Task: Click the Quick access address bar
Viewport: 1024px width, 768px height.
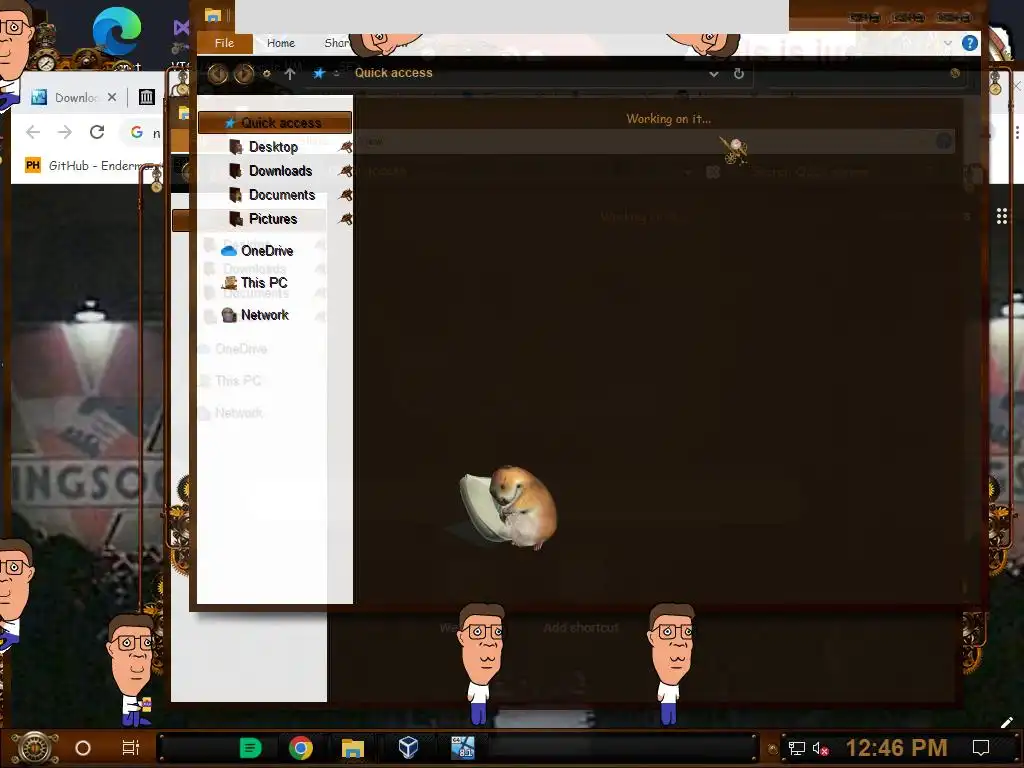Action: pyautogui.click(x=529, y=73)
